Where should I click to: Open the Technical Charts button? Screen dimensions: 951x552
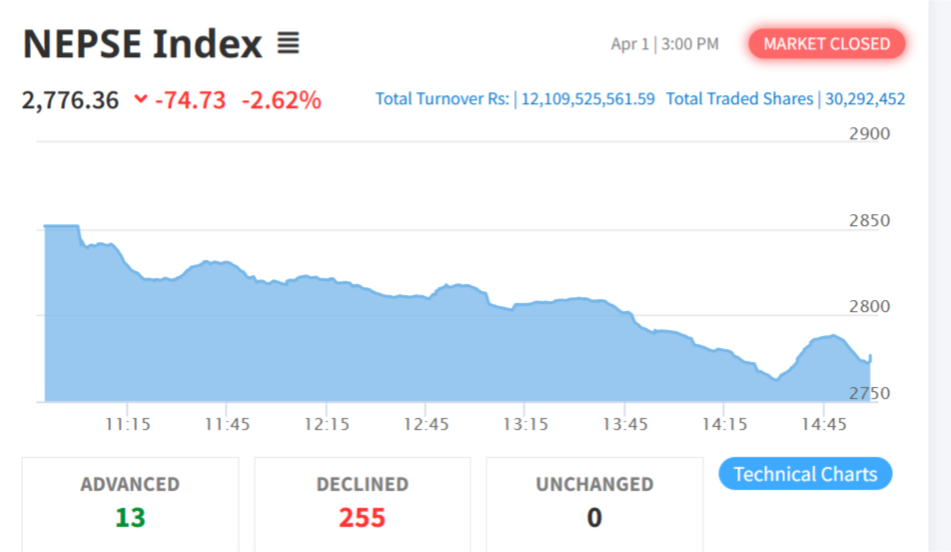coord(805,474)
